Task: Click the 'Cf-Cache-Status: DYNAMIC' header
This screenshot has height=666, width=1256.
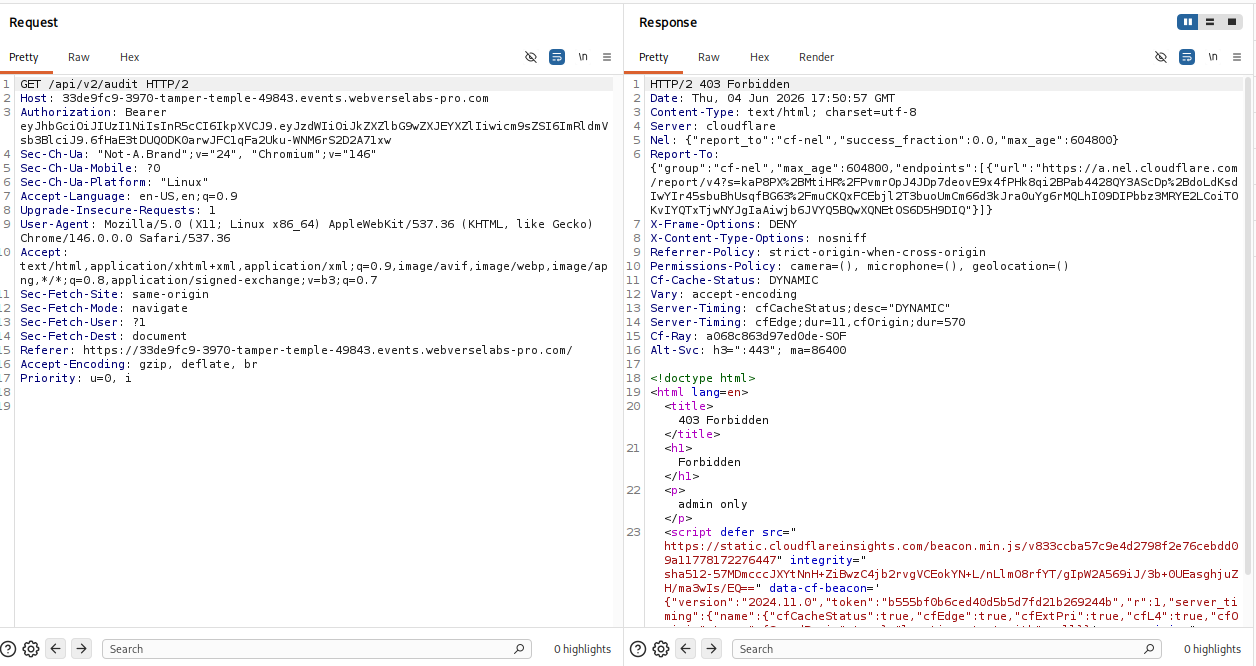Action: click(x=734, y=280)
